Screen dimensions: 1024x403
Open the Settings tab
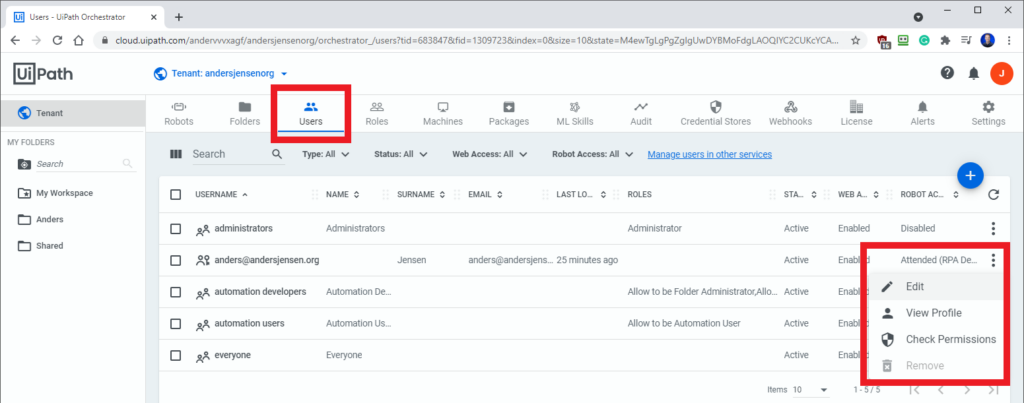(x=988, y=114)
